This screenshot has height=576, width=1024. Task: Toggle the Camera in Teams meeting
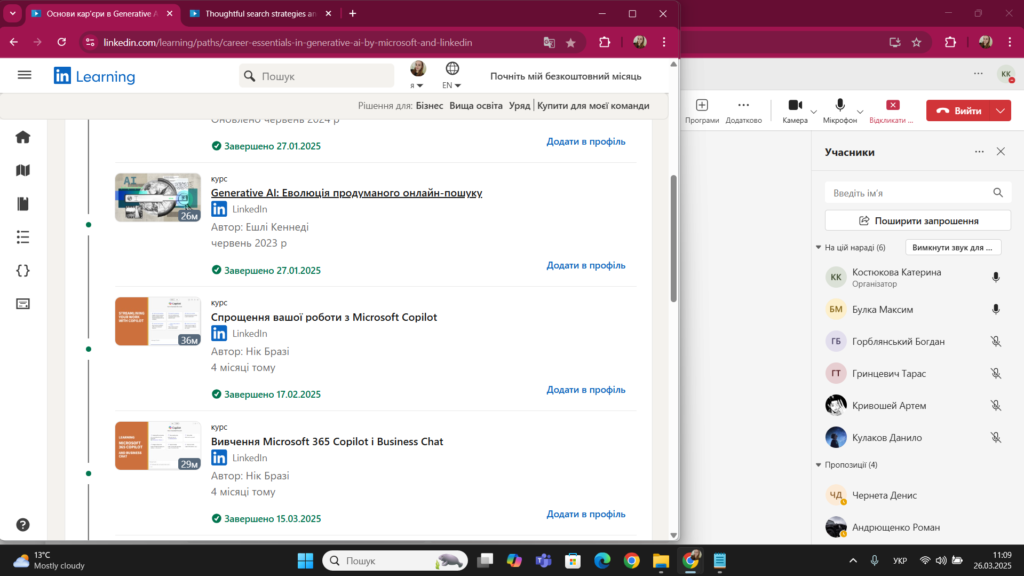795,110
